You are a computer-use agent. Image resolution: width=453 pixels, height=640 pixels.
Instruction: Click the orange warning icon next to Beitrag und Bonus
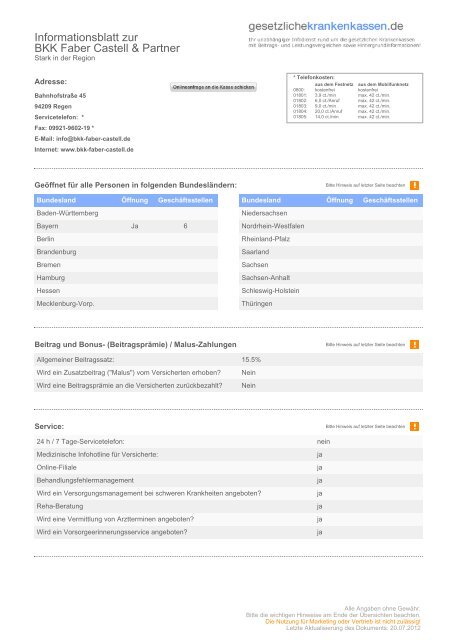pos(414,344)
